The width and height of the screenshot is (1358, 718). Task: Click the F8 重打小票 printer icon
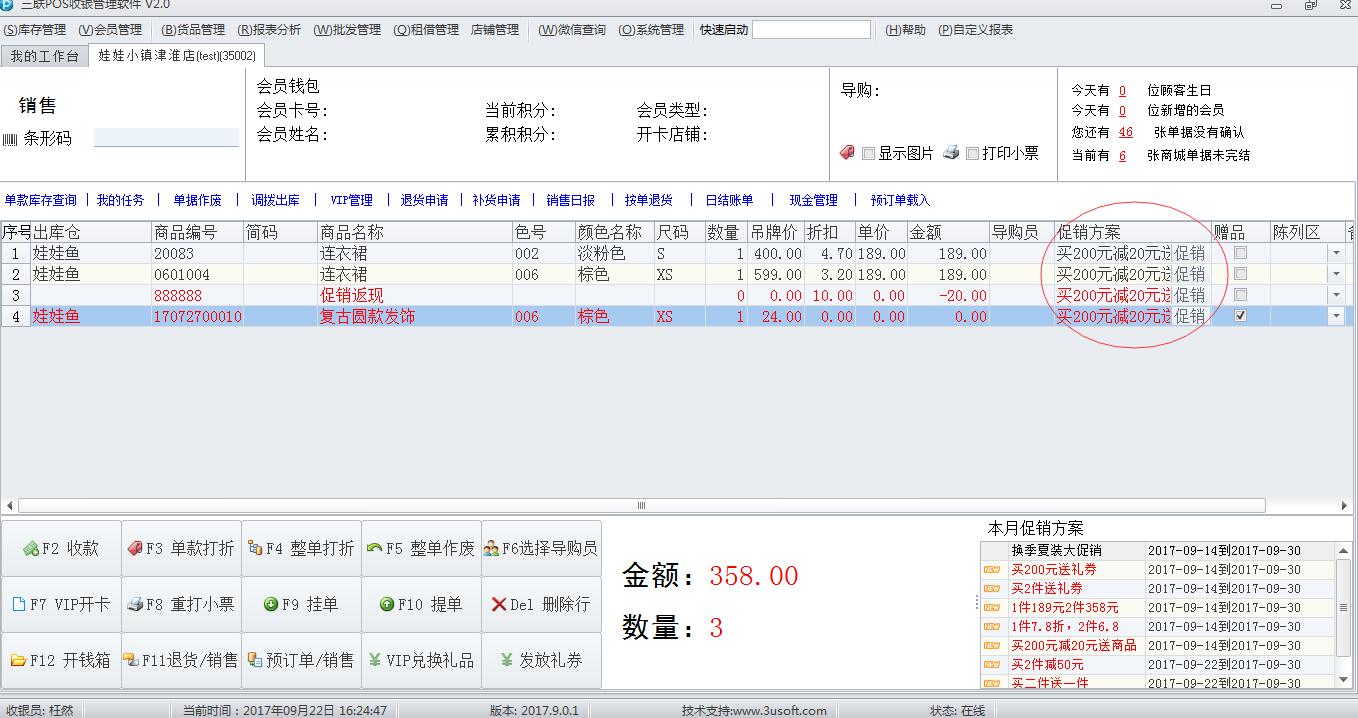coord(135,605)
